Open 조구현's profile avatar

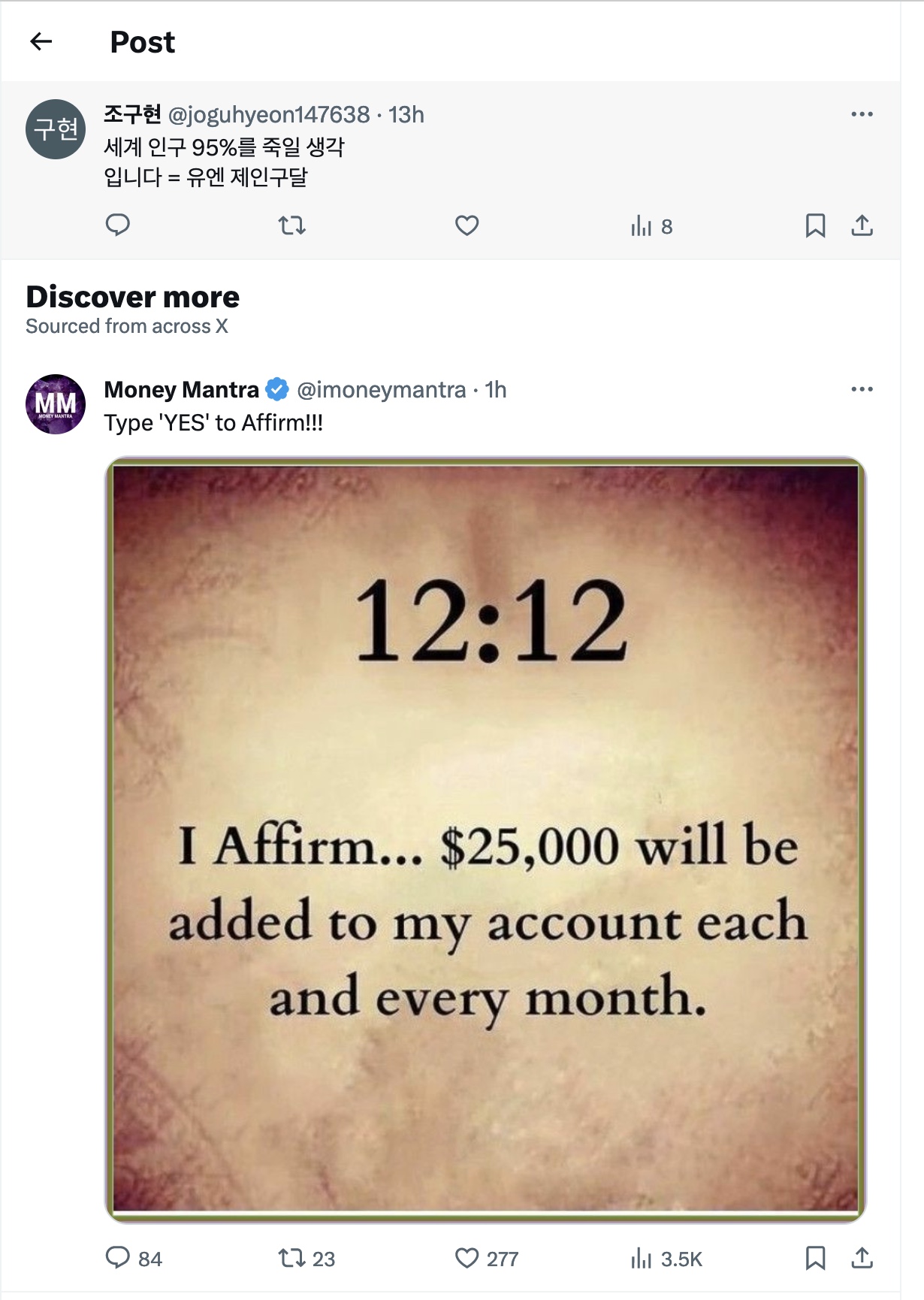pyautogui.click(x=56, y=129)
